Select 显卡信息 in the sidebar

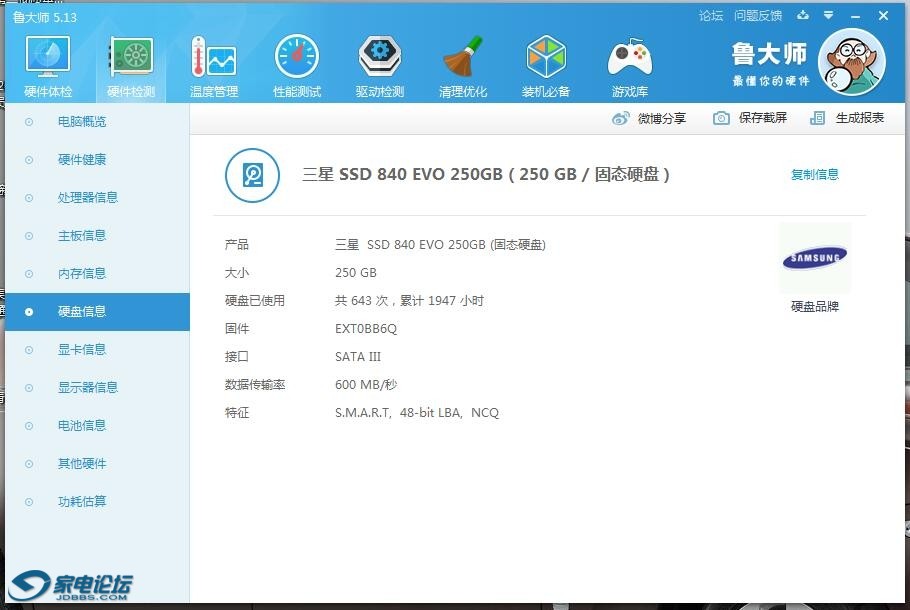pos(98,350)
